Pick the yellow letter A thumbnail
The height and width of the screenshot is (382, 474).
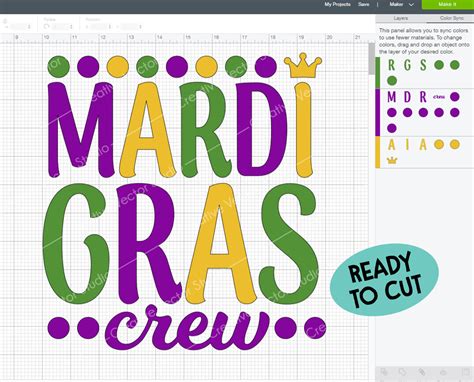pyautogui.click(x=392, y=145)
